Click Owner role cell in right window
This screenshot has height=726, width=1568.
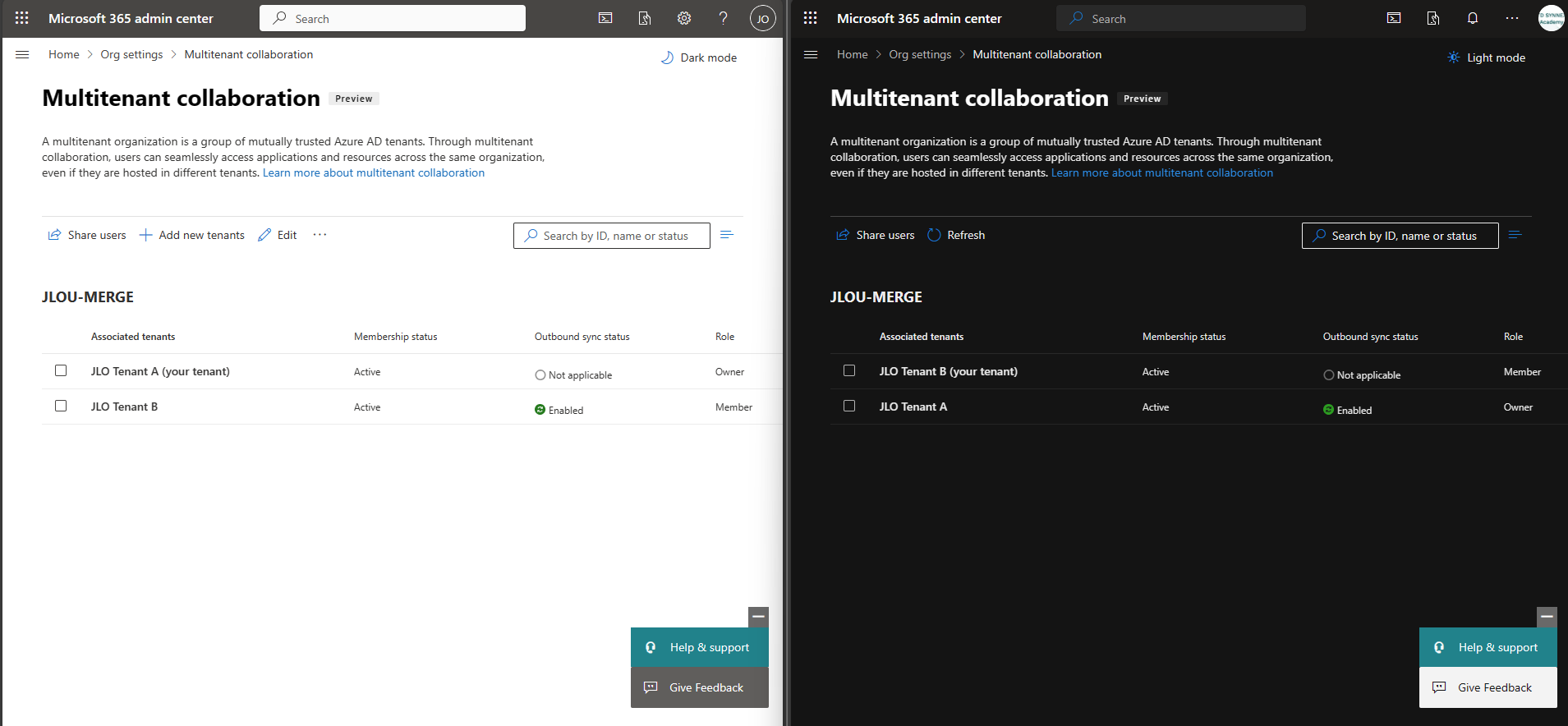[1518, 407]
